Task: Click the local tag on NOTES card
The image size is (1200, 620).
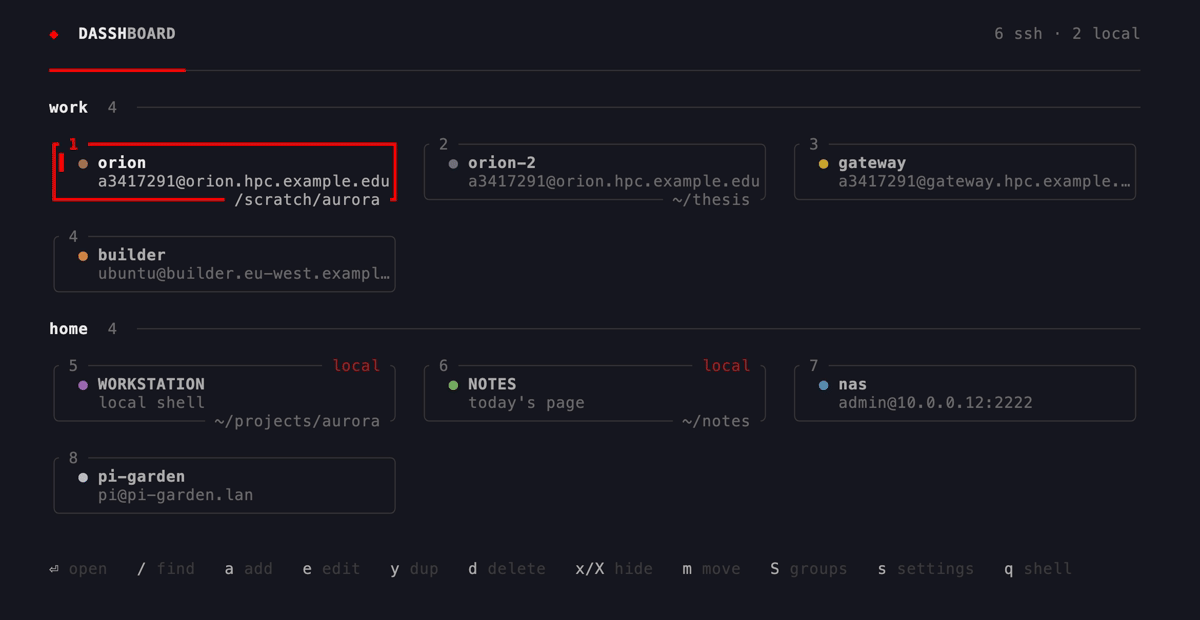Action: click(726, 366)
